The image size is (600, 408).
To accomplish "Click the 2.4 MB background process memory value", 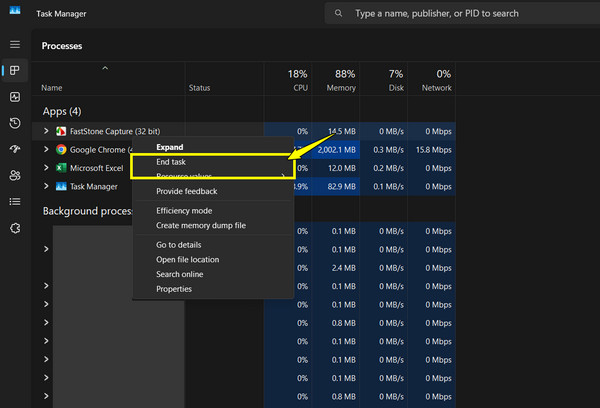I will (344, 268).
